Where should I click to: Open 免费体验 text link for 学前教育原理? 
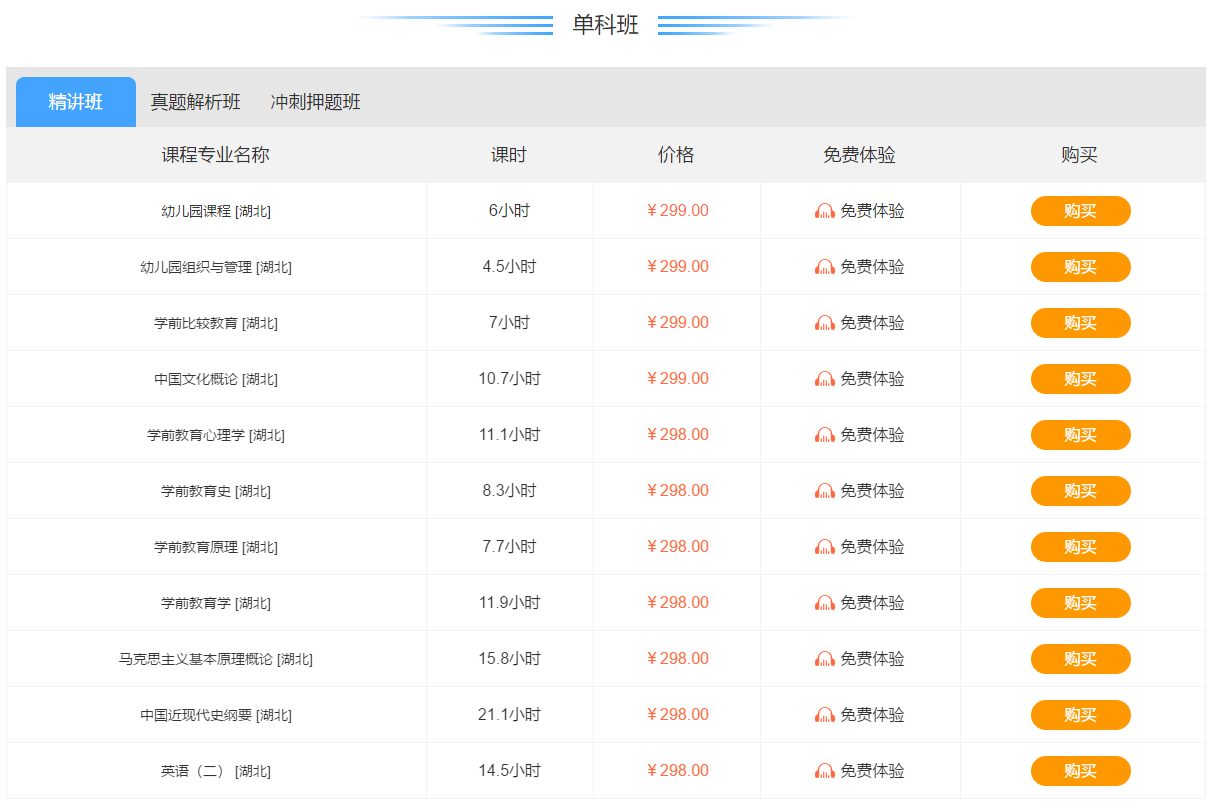pos(872,547)
